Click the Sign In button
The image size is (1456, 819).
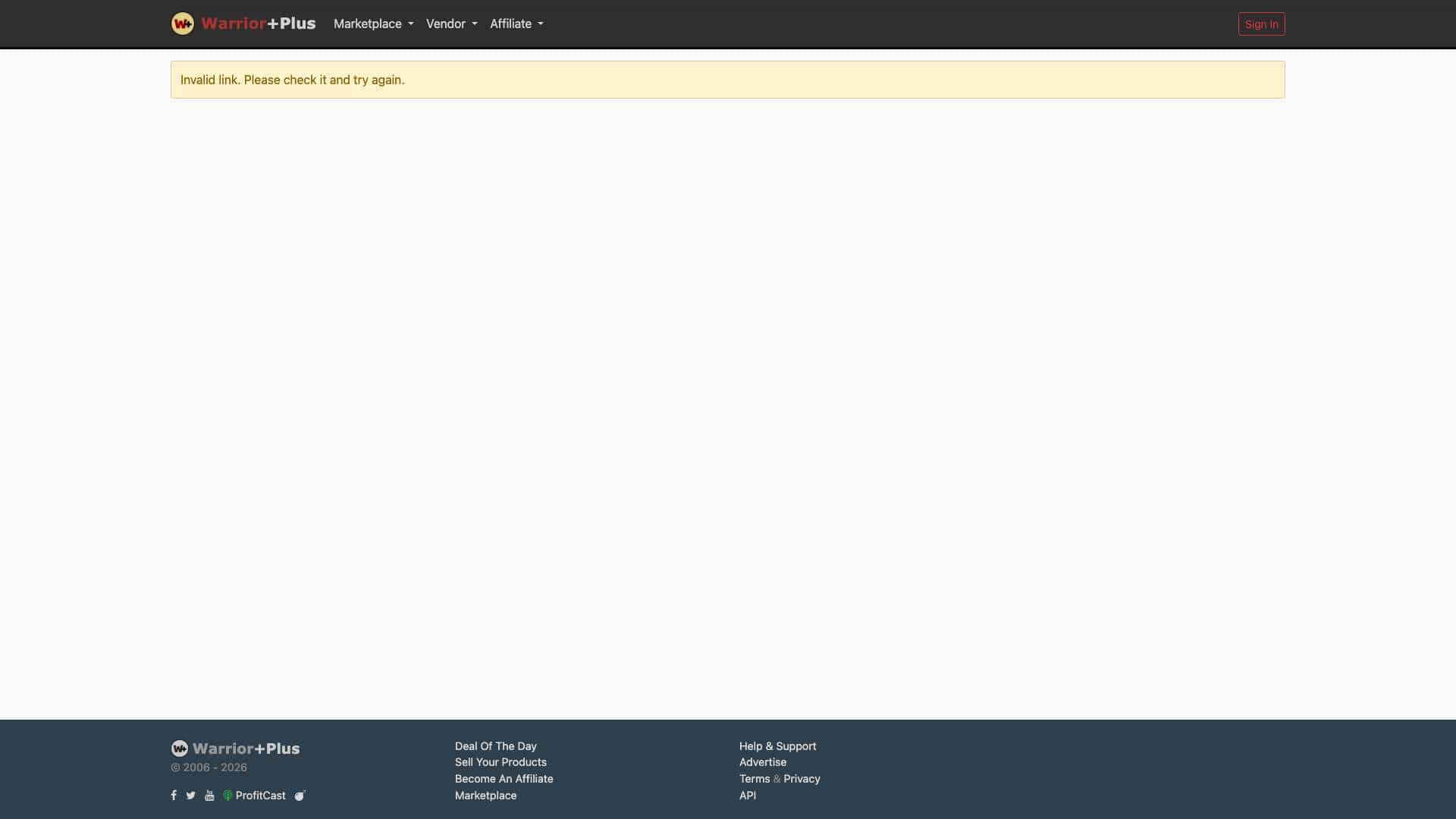tap(1261, 24)
